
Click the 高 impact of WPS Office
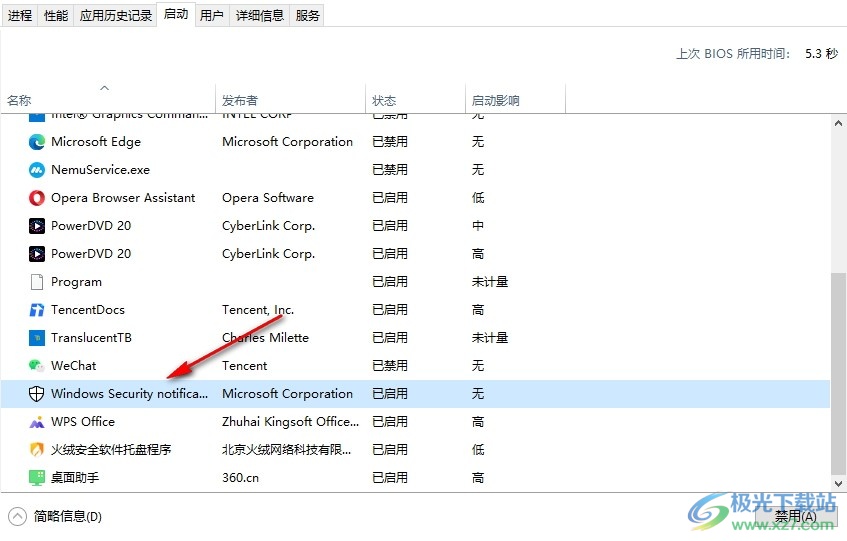(x=478, y=422)
